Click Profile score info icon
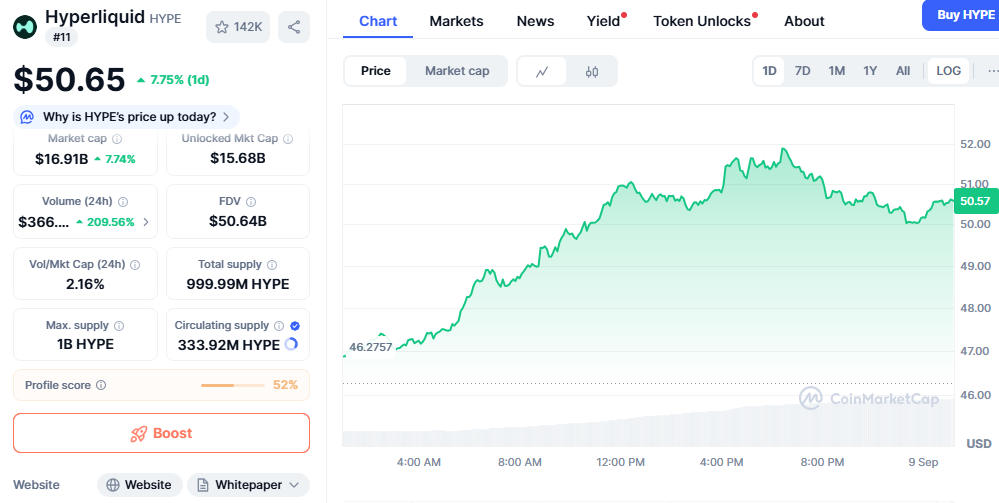The image size is (999, 503). point(101,385)
